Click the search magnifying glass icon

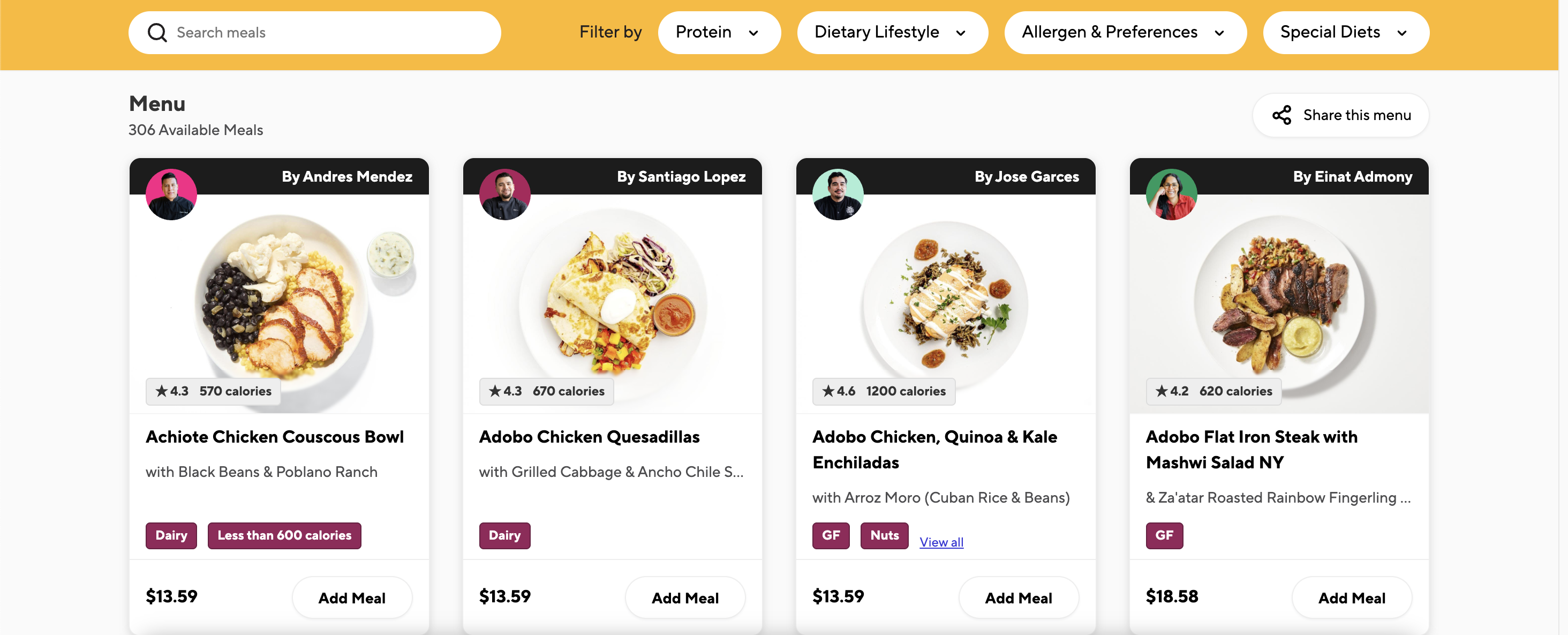click(157, 32)
